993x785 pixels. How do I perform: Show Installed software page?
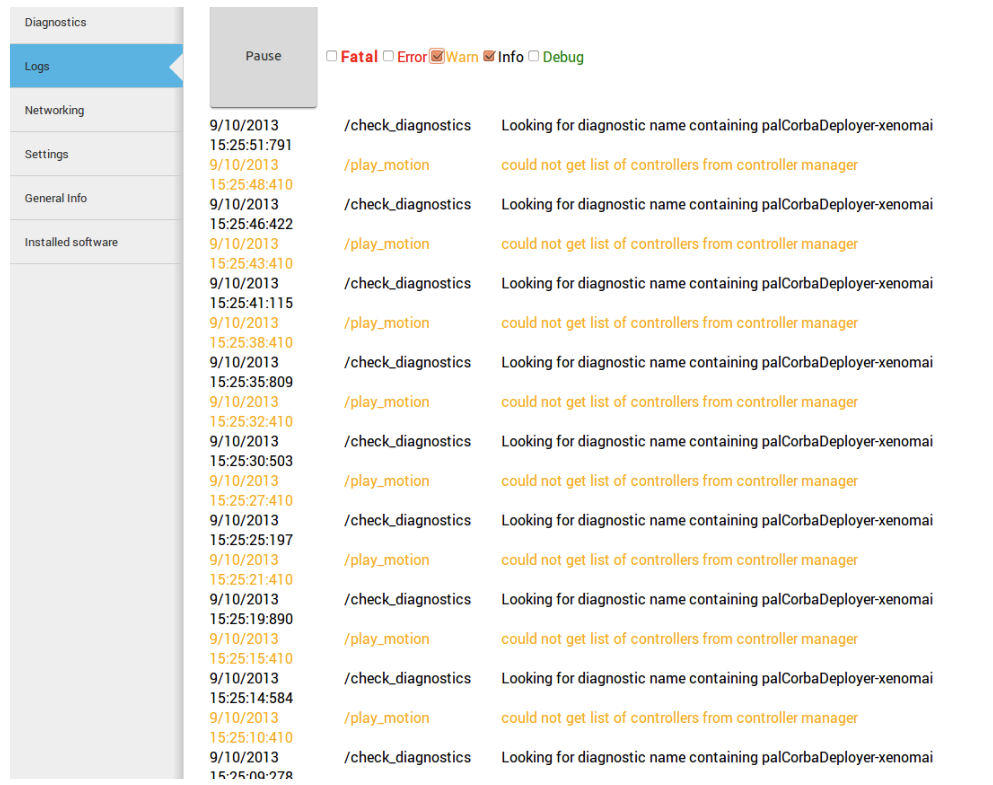pos(96,242)
